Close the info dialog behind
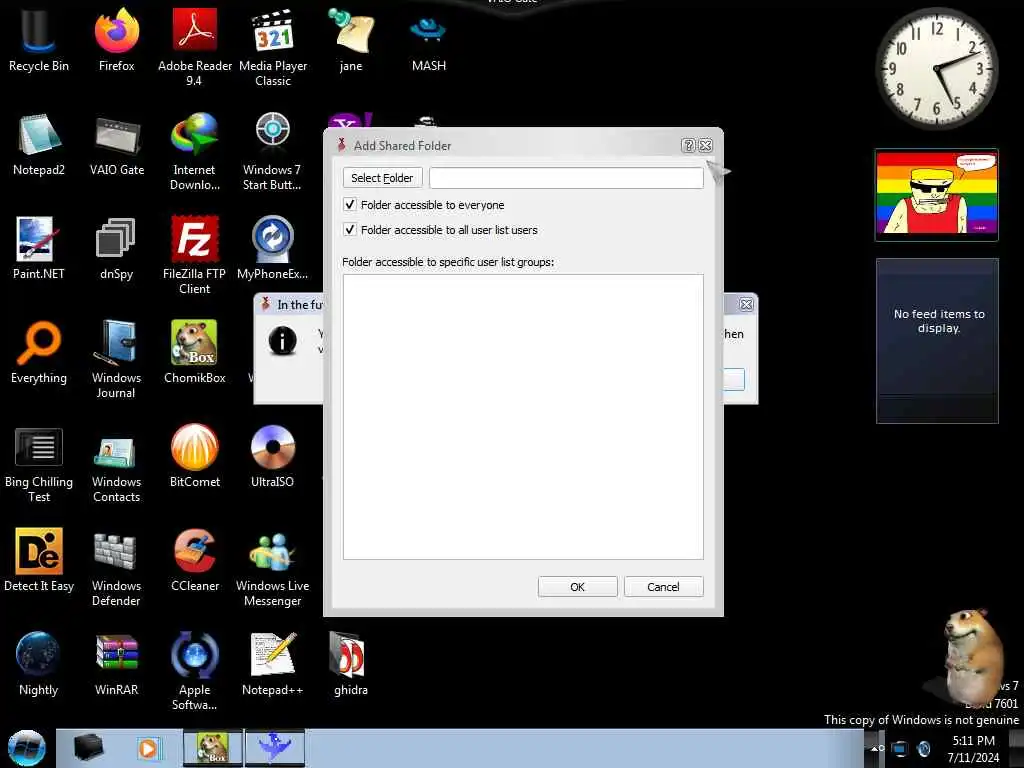Screen dimensions: 1024x768 746,304
